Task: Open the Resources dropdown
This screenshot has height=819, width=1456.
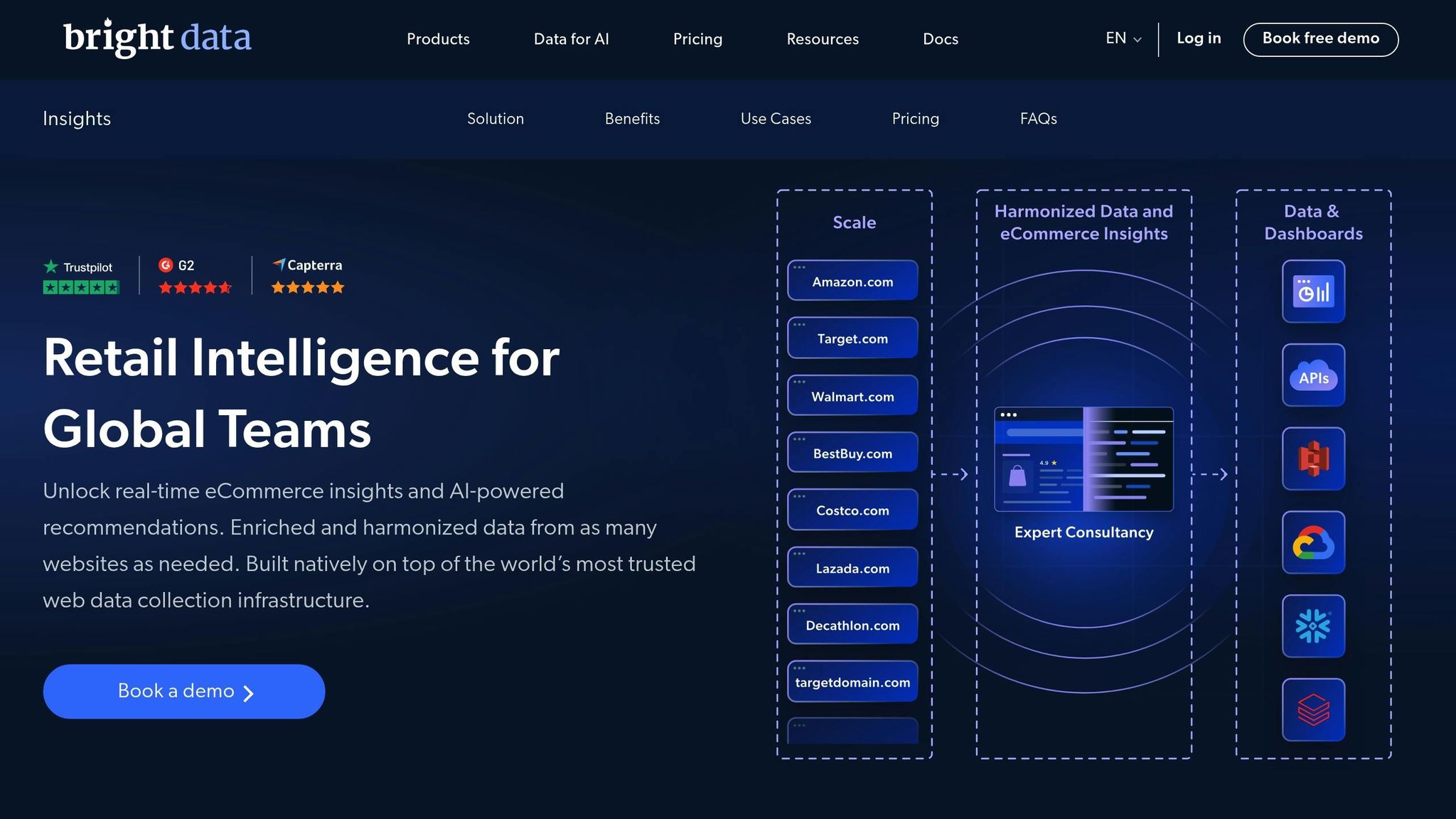Action: click(823, 39)
